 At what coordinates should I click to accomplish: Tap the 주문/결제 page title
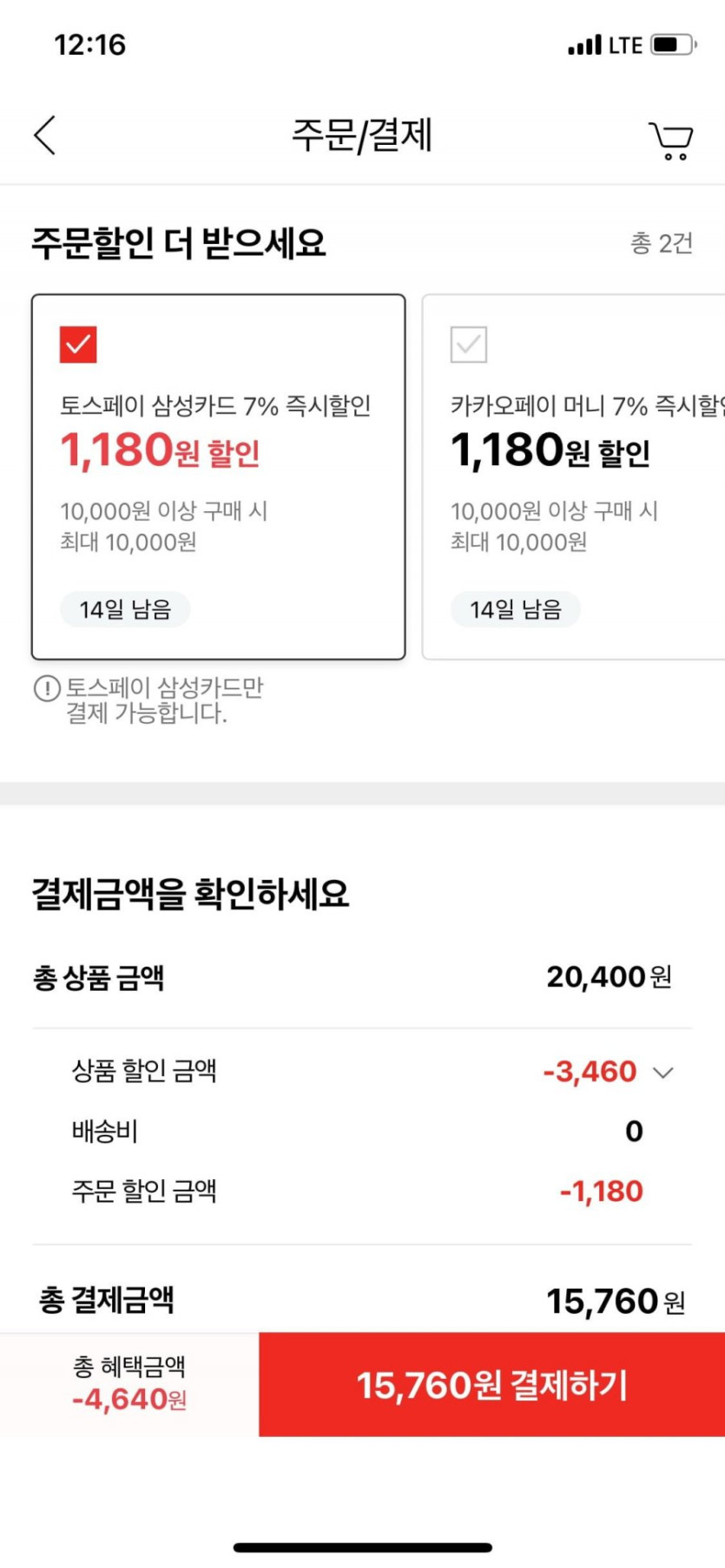(x=362, y=135)
